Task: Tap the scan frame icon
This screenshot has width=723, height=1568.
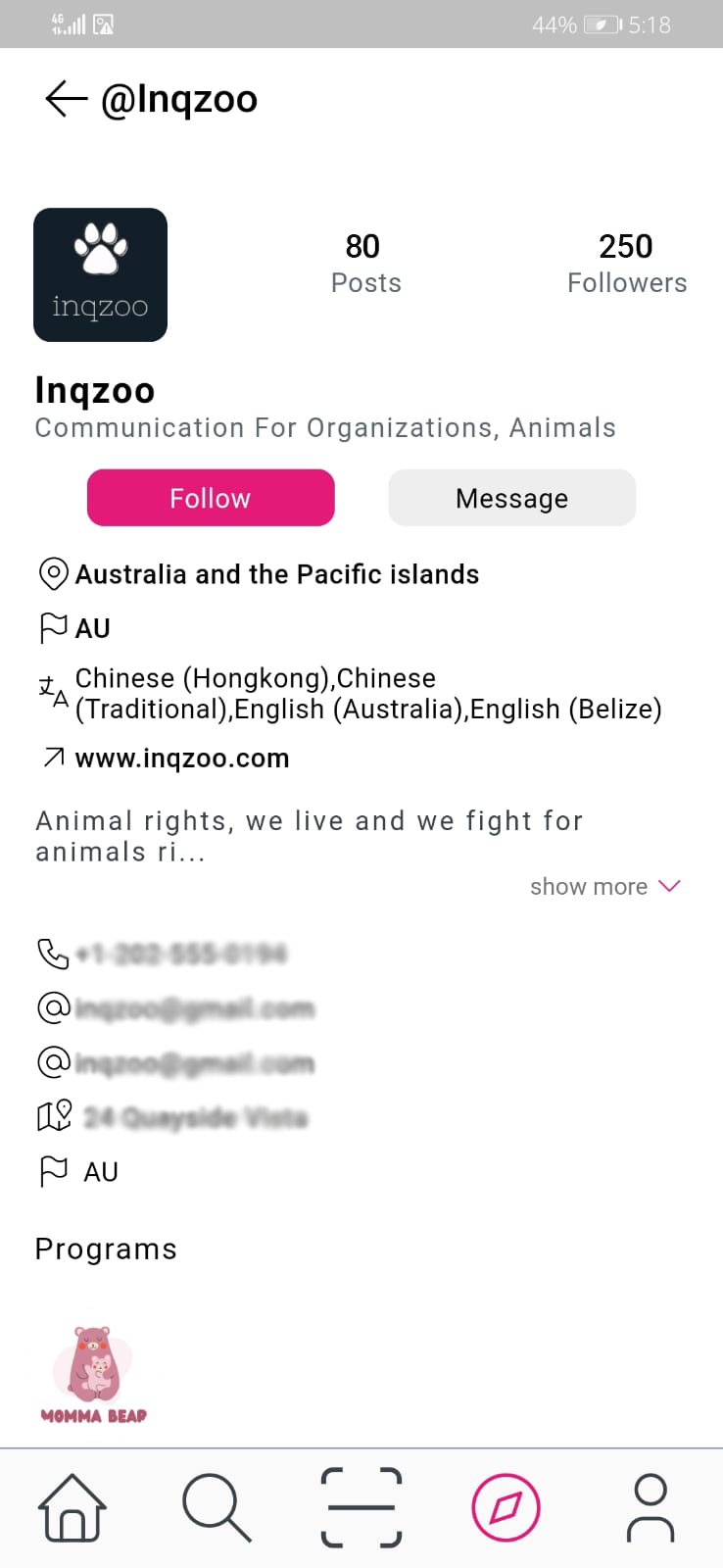Action: pyautogui.click(x=361, y=1507)
